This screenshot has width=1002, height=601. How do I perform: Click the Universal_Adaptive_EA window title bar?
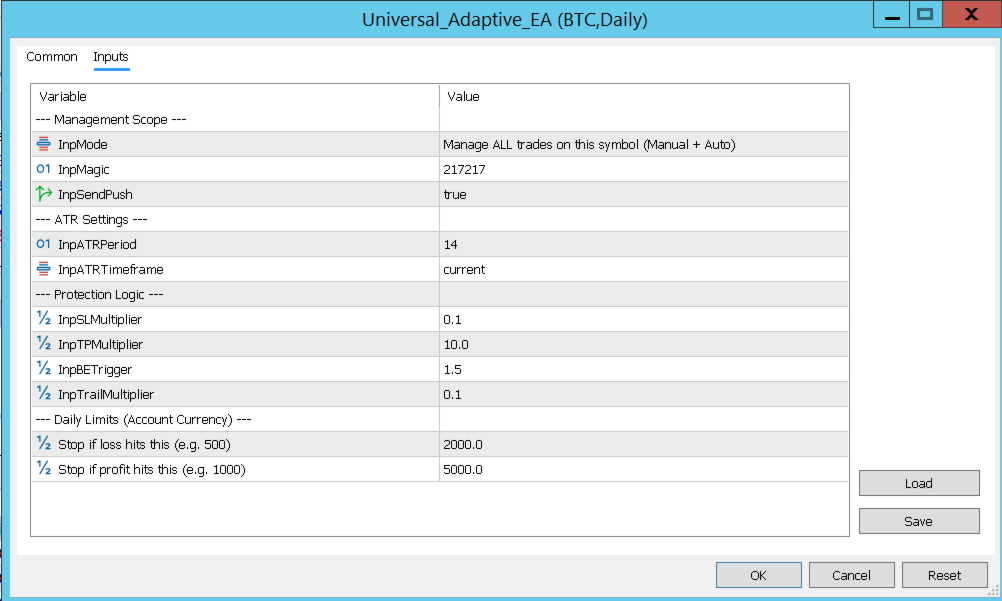[x=504, y=19]
